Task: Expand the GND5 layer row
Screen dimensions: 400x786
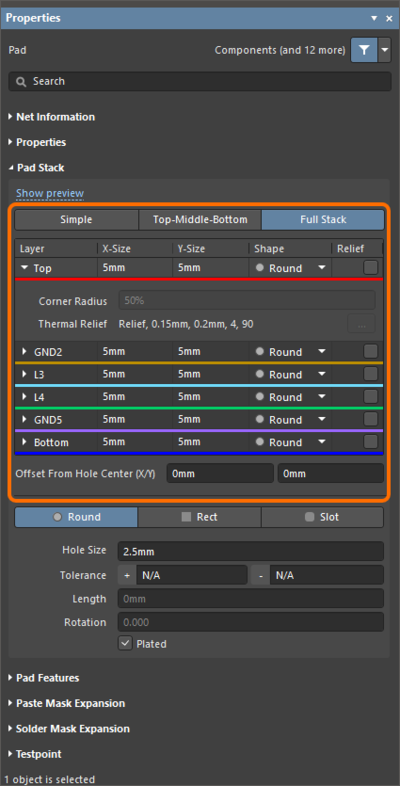Action: click(x=25, y=420)
